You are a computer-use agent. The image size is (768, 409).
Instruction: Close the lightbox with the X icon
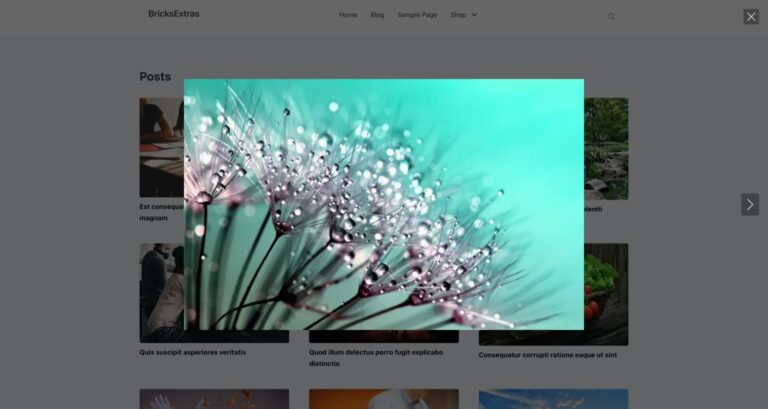(x=751, y=16)
